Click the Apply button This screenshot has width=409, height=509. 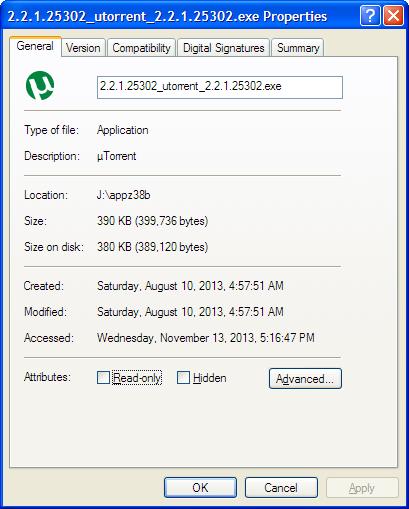click(x=362, y=488)
